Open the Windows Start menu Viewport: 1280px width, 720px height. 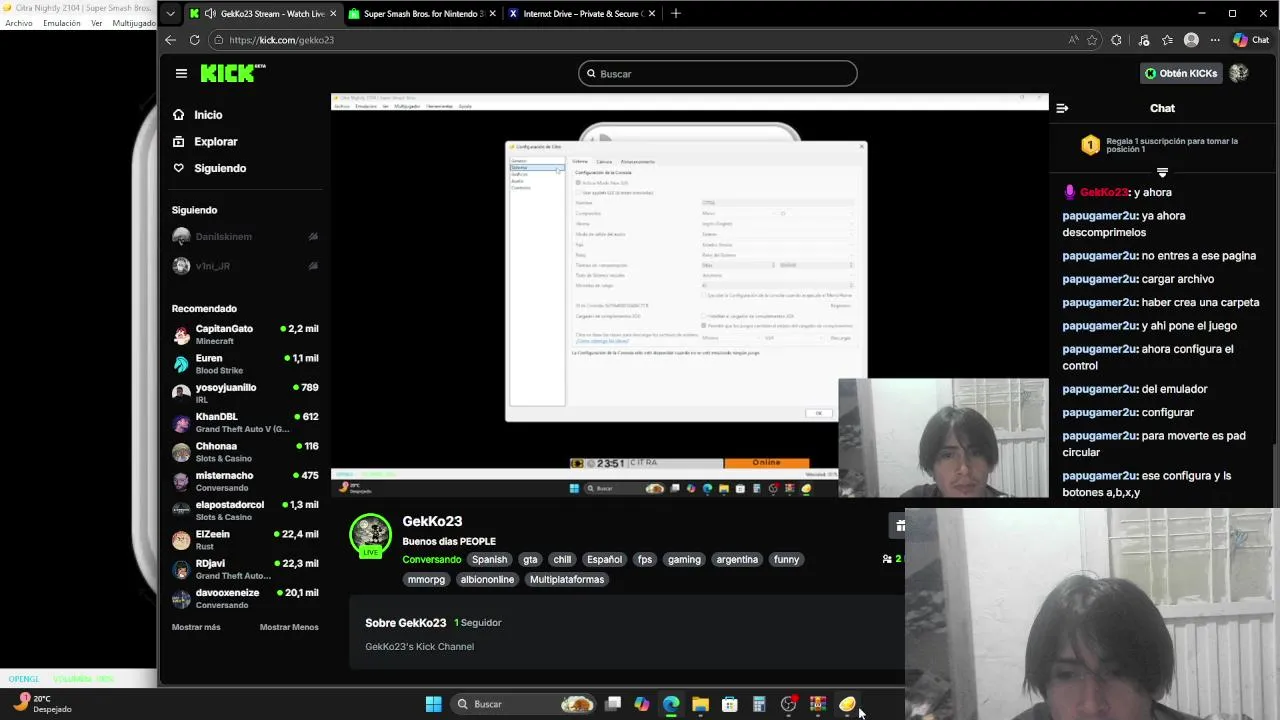tap(433, 704)
